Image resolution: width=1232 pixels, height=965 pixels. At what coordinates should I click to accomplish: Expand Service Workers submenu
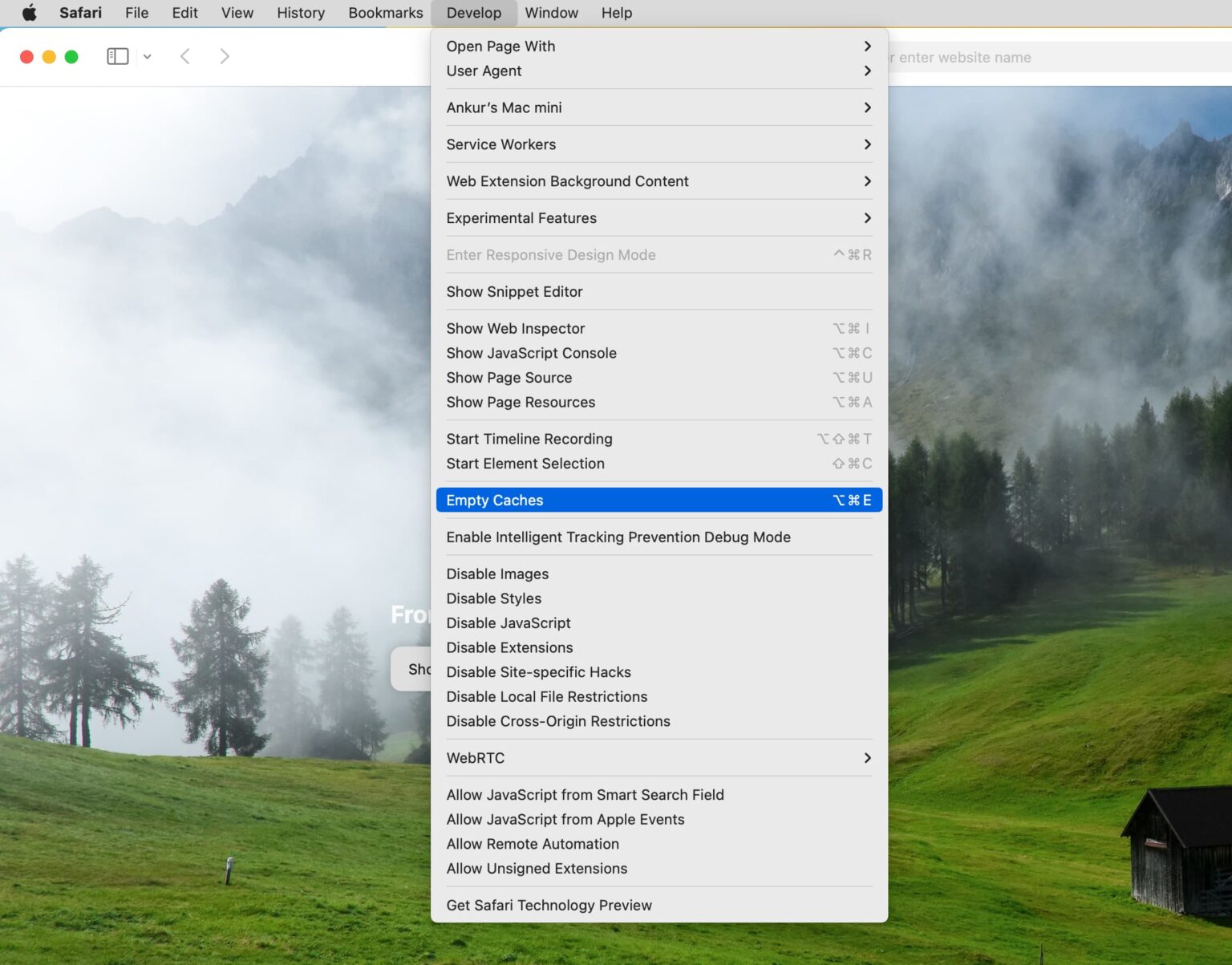click(x=659, y=144)
